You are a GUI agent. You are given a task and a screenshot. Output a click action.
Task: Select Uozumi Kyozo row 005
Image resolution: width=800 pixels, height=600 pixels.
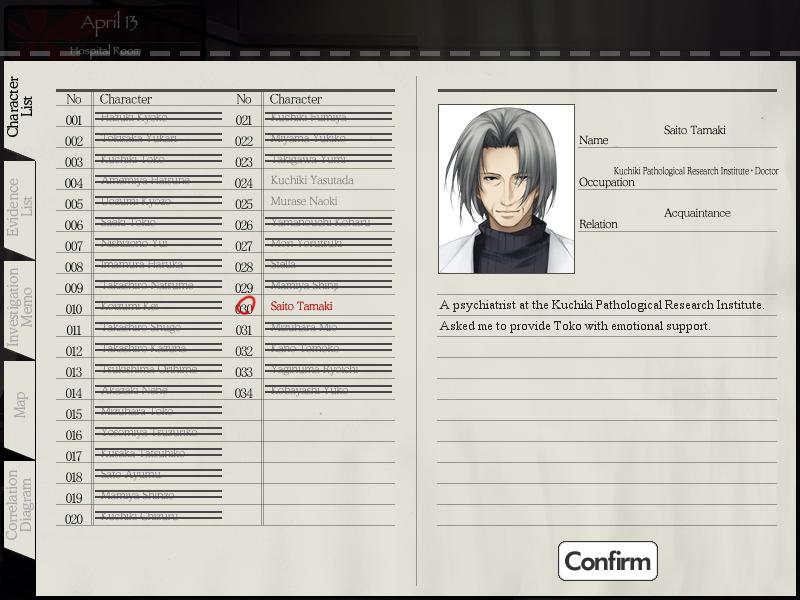(x=158, y=201)
